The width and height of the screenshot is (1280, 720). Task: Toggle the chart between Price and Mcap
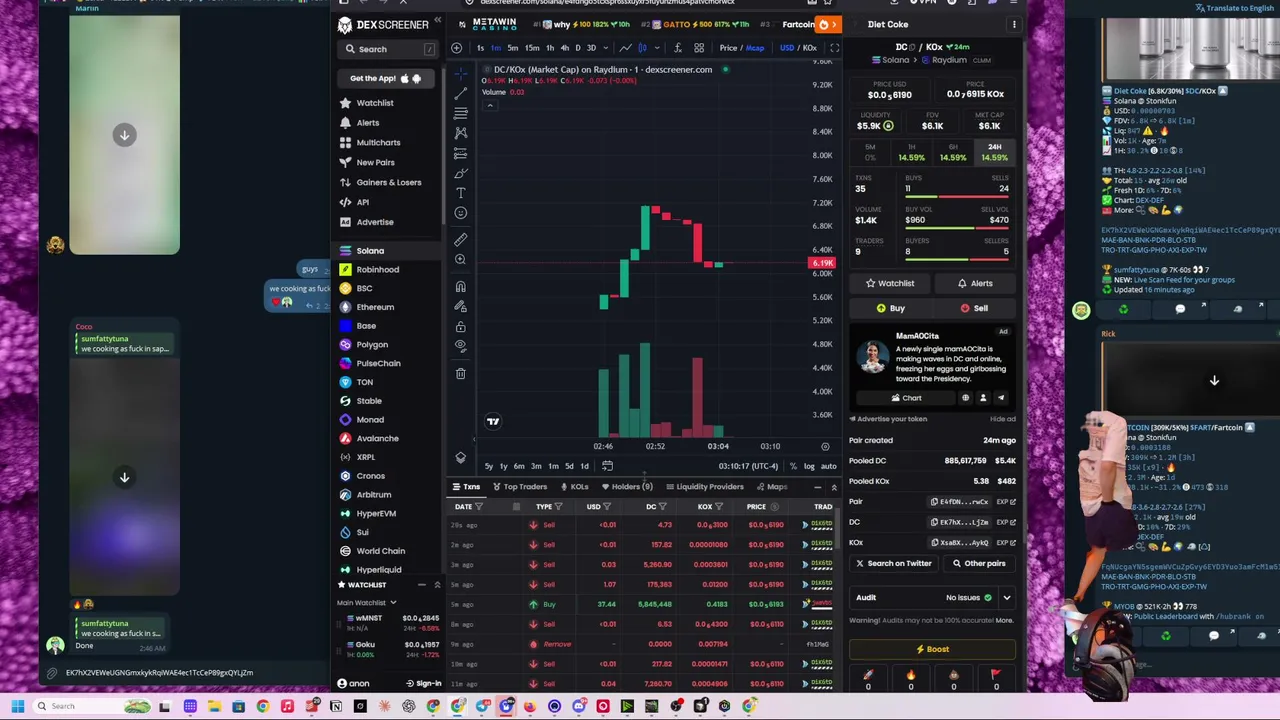tap(741, 48)
